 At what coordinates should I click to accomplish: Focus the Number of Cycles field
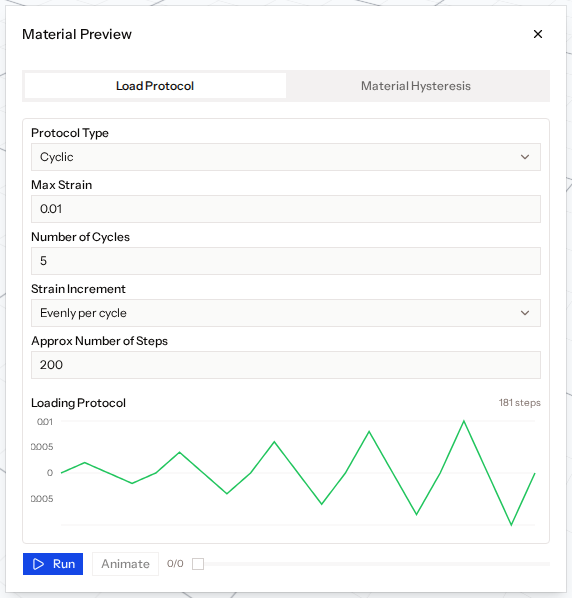point(286,261)
